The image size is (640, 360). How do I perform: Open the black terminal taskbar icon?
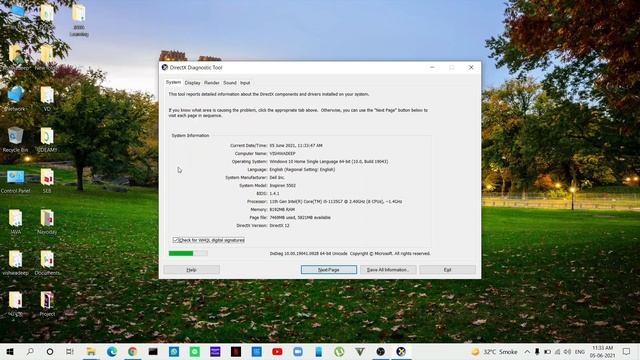click(153, 352)
